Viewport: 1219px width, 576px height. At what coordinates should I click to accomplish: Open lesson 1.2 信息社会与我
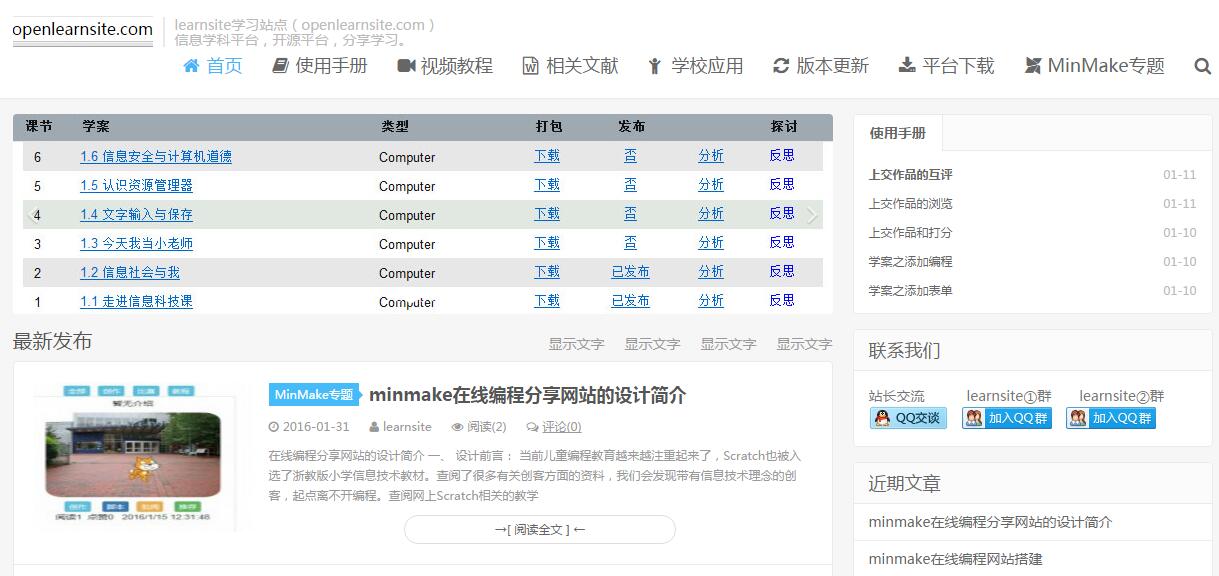point(130,272)
